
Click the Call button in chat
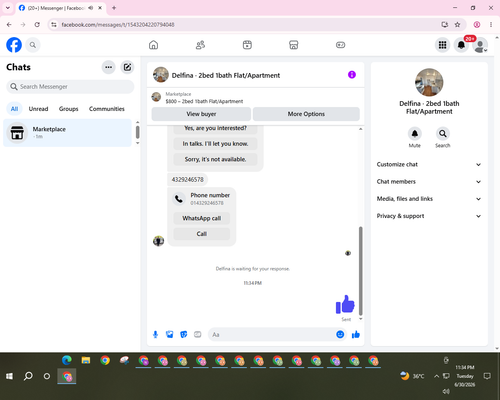click(x=202, y=234)
